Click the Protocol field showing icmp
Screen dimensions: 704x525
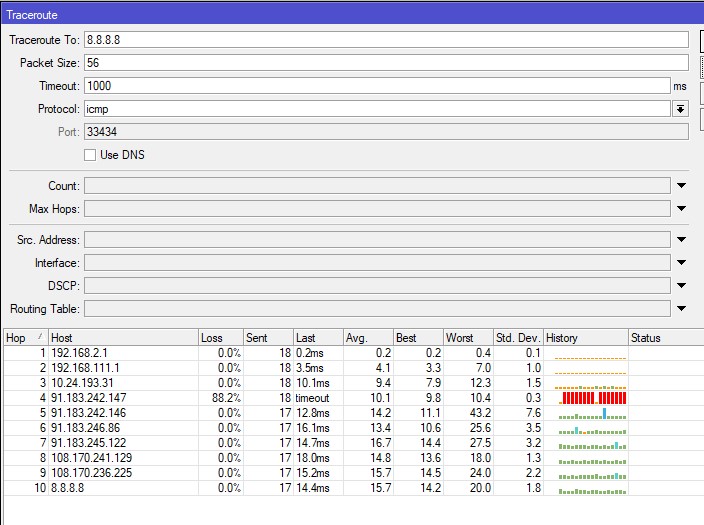coord(377,109)
